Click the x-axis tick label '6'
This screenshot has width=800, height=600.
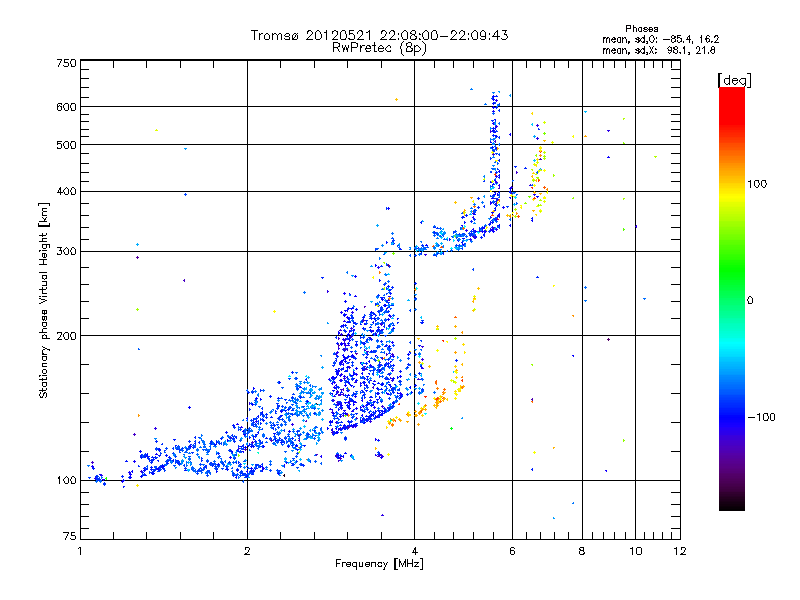click(512, 551)
